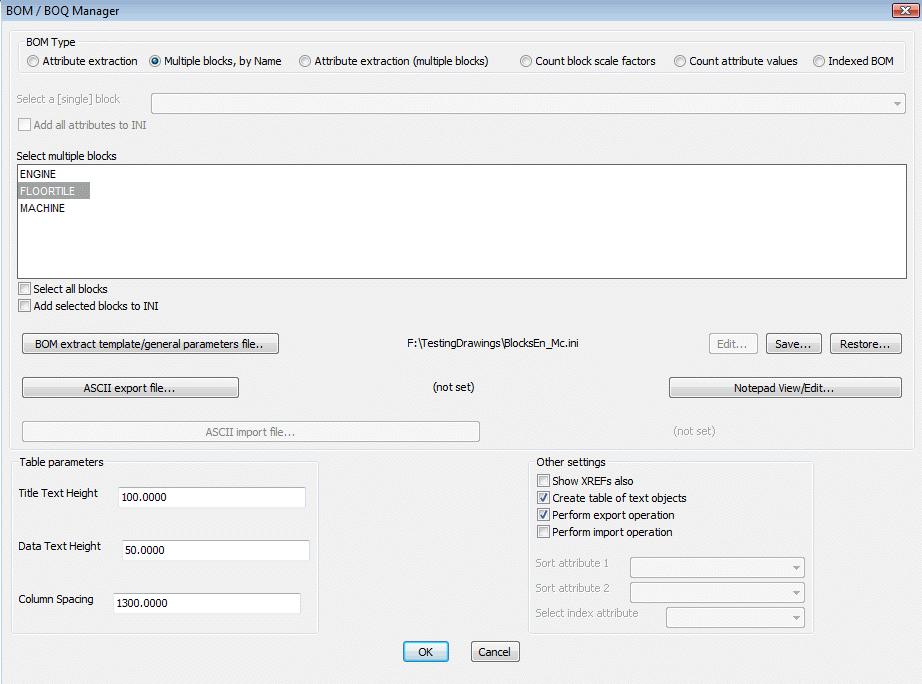The width and height of the screenshot is (922, 684).
Task: Enable the Select all blocks checkbox
Action: (x=25, y=289)
